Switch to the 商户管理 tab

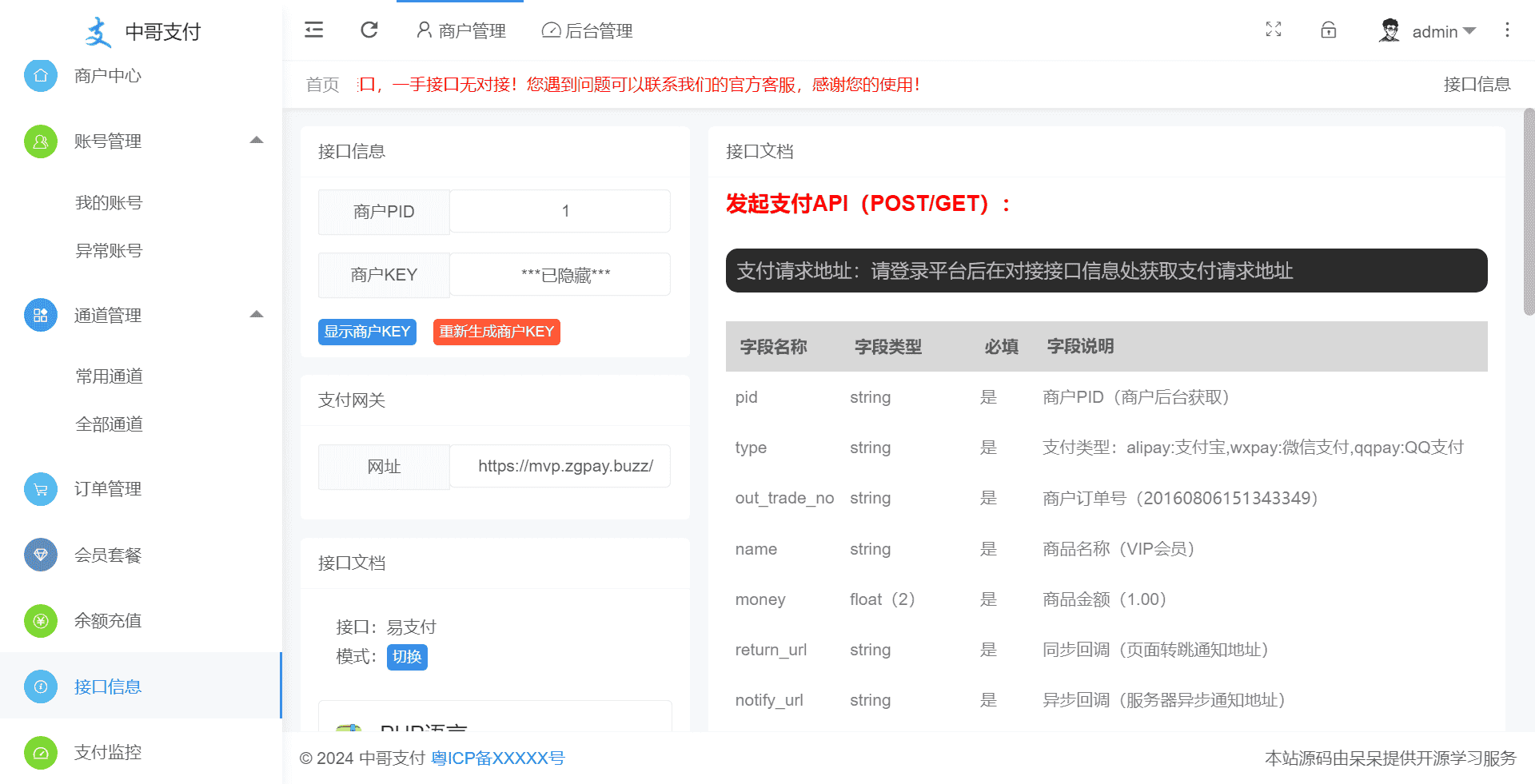point(460,31)
